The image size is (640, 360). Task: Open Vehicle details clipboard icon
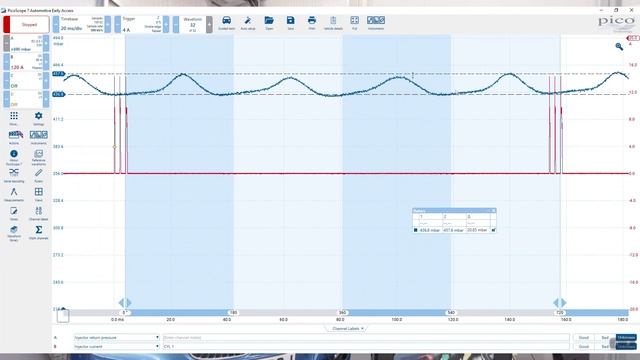click(x=333, y=23)
